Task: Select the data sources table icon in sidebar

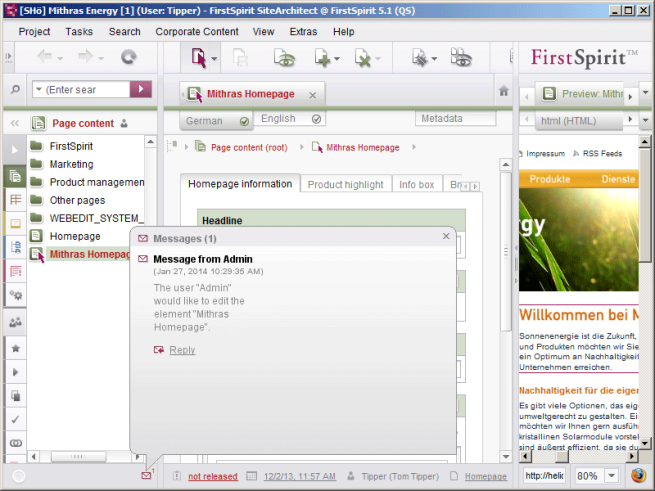Action: 15,200
